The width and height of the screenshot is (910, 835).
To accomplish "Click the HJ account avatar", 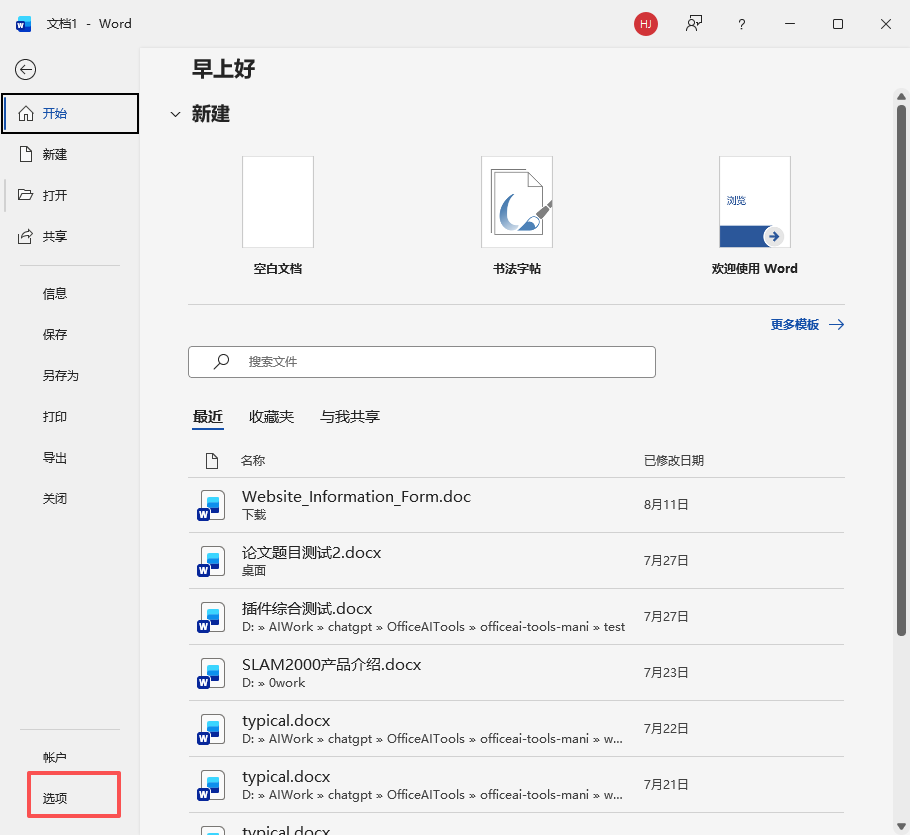I will 645,24.
